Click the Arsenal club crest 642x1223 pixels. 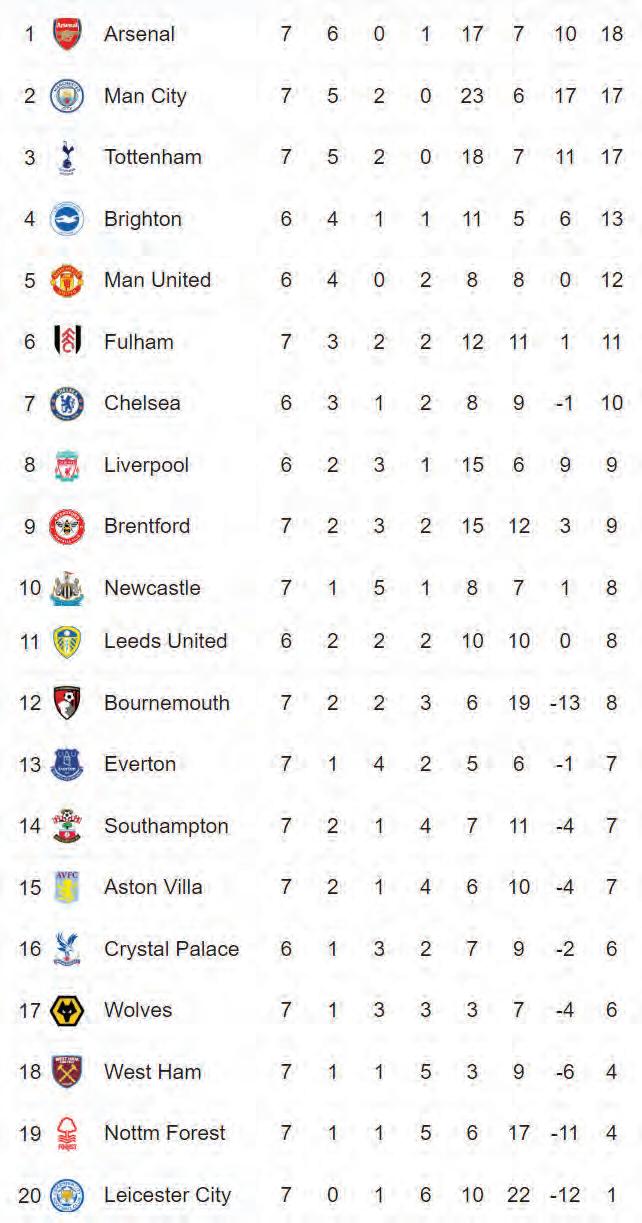67,34
